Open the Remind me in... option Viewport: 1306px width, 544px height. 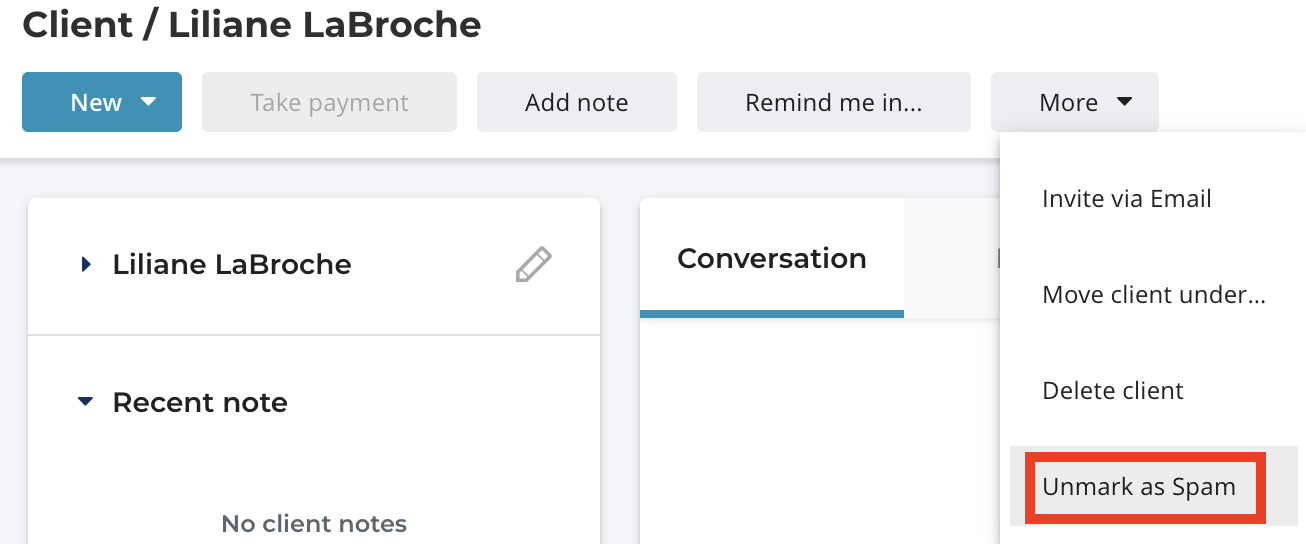pyautogui.click(x=834, y=102)
